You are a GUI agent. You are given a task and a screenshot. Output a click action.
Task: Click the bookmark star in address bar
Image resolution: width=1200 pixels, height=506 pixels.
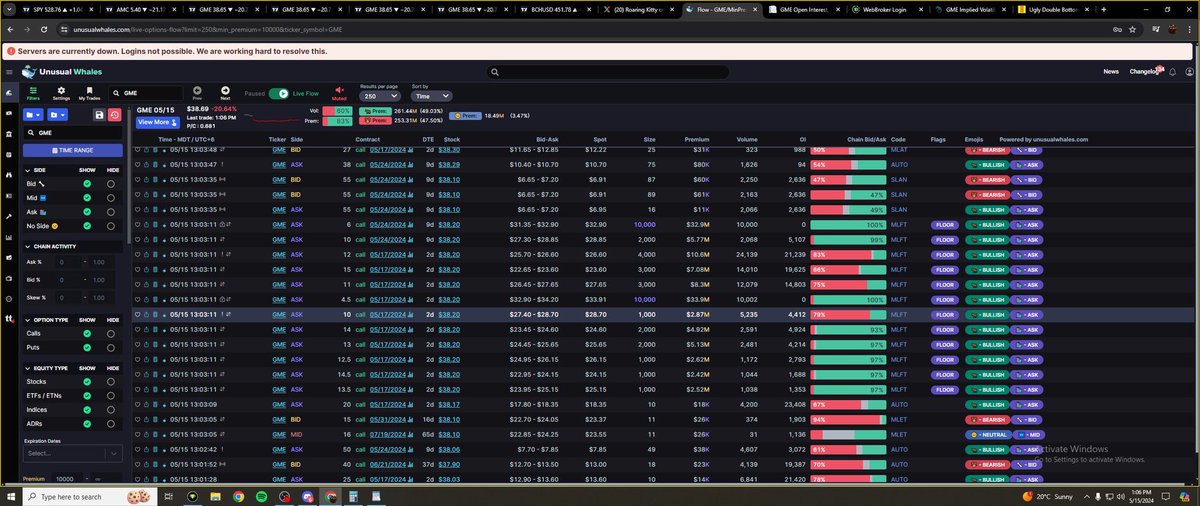(1133, 30)
